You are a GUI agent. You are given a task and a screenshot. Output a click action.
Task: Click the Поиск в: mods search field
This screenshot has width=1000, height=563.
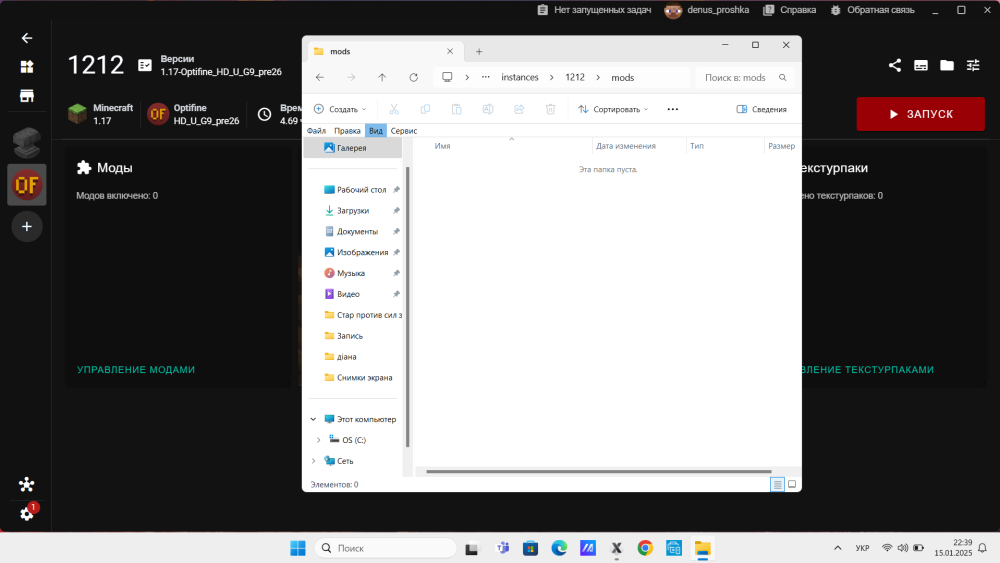(x=744, y=77)
